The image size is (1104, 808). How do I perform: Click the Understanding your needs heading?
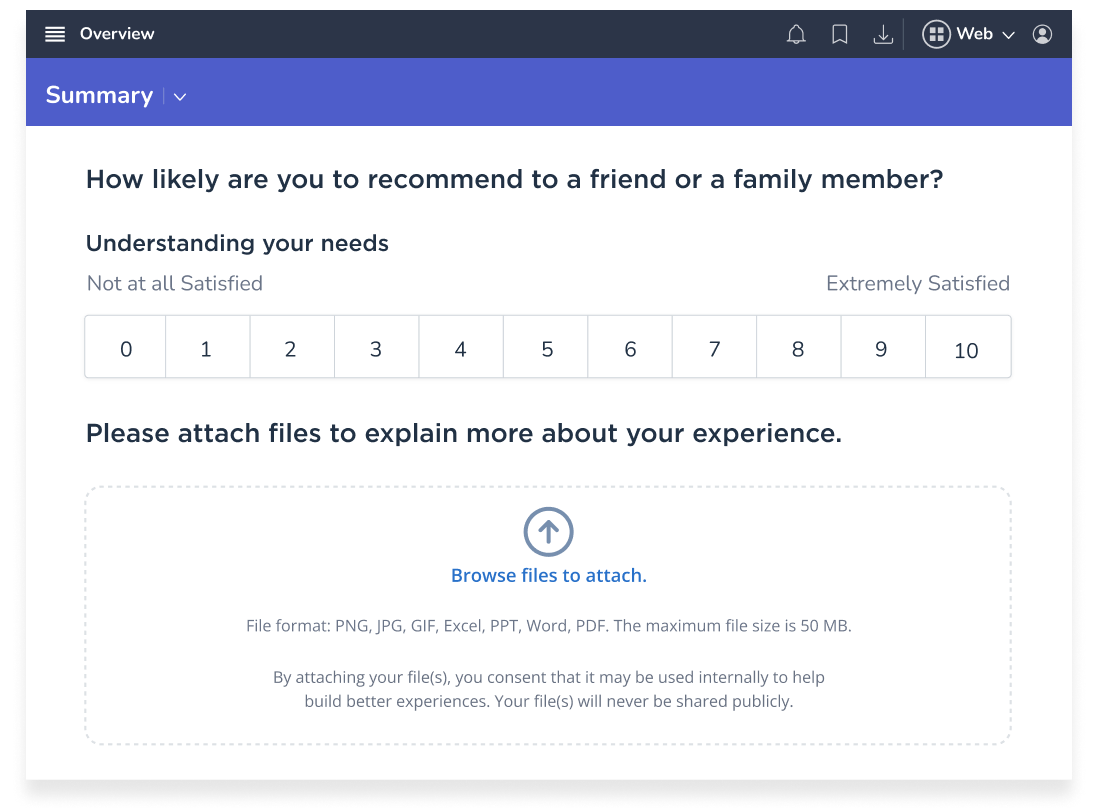237,244
